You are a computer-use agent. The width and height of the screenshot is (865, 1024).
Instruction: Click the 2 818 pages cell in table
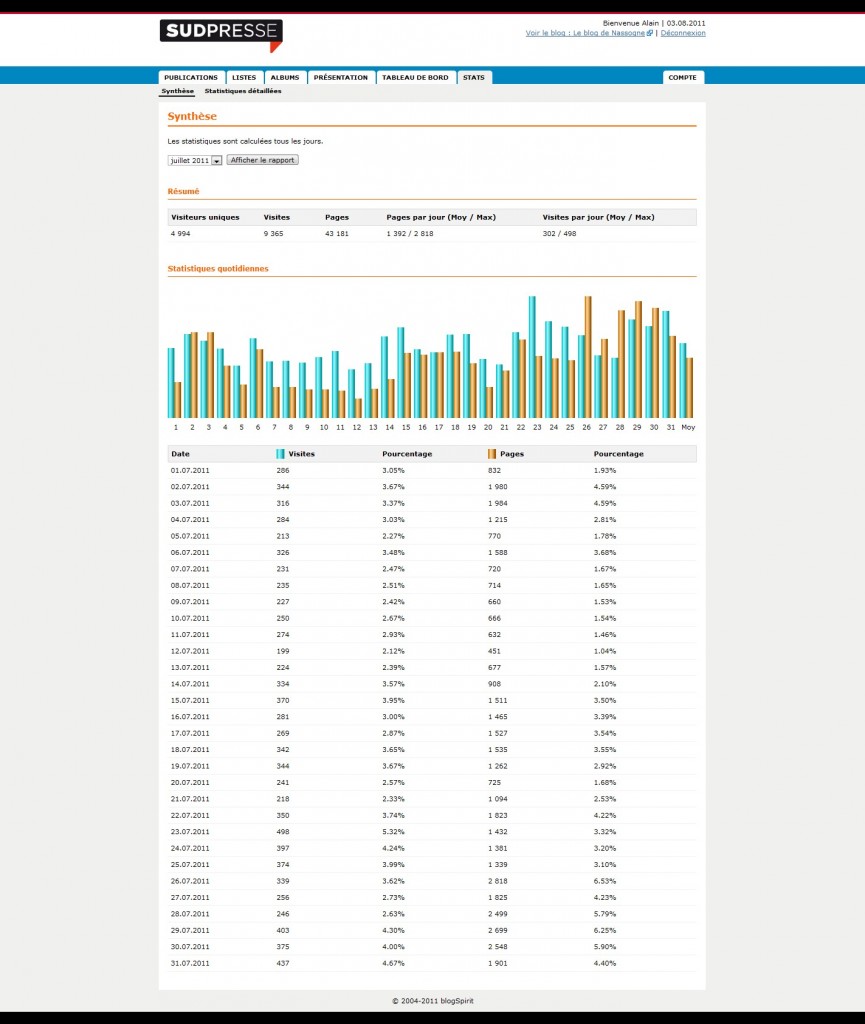(x=497, y=881)
